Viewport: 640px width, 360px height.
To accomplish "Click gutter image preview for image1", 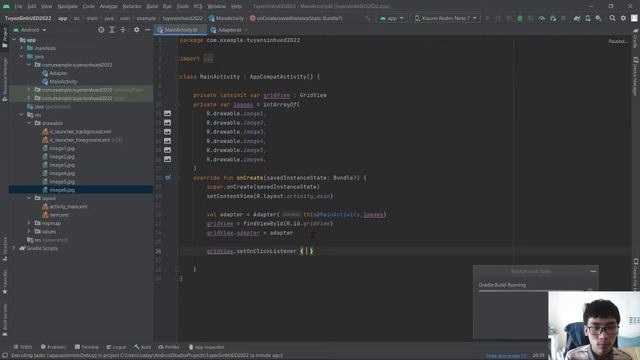I will click(167, 113).
